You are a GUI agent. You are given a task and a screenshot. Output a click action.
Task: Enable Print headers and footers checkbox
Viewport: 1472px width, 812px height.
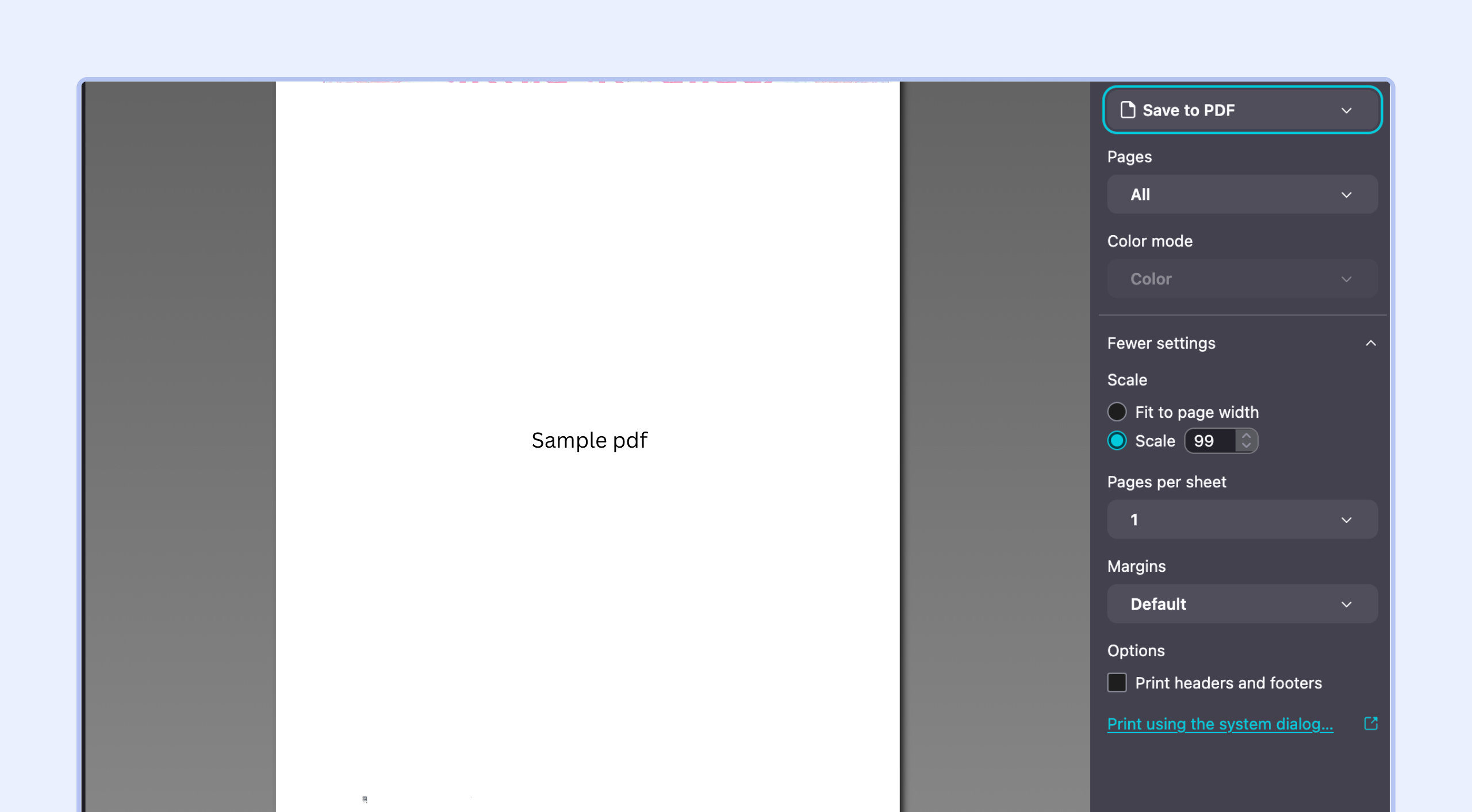click(x=1117, y=683)
